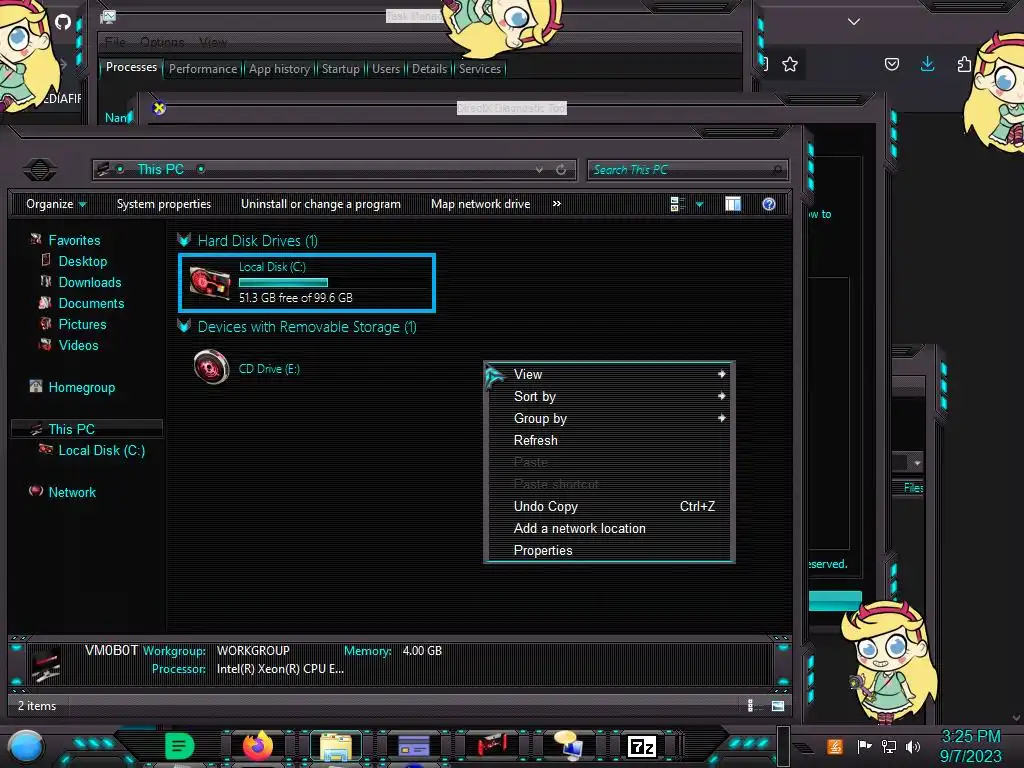Open the Sort by submenu
The width and height of the screenshot is (1024, 768).
click(x=609, y=396)
